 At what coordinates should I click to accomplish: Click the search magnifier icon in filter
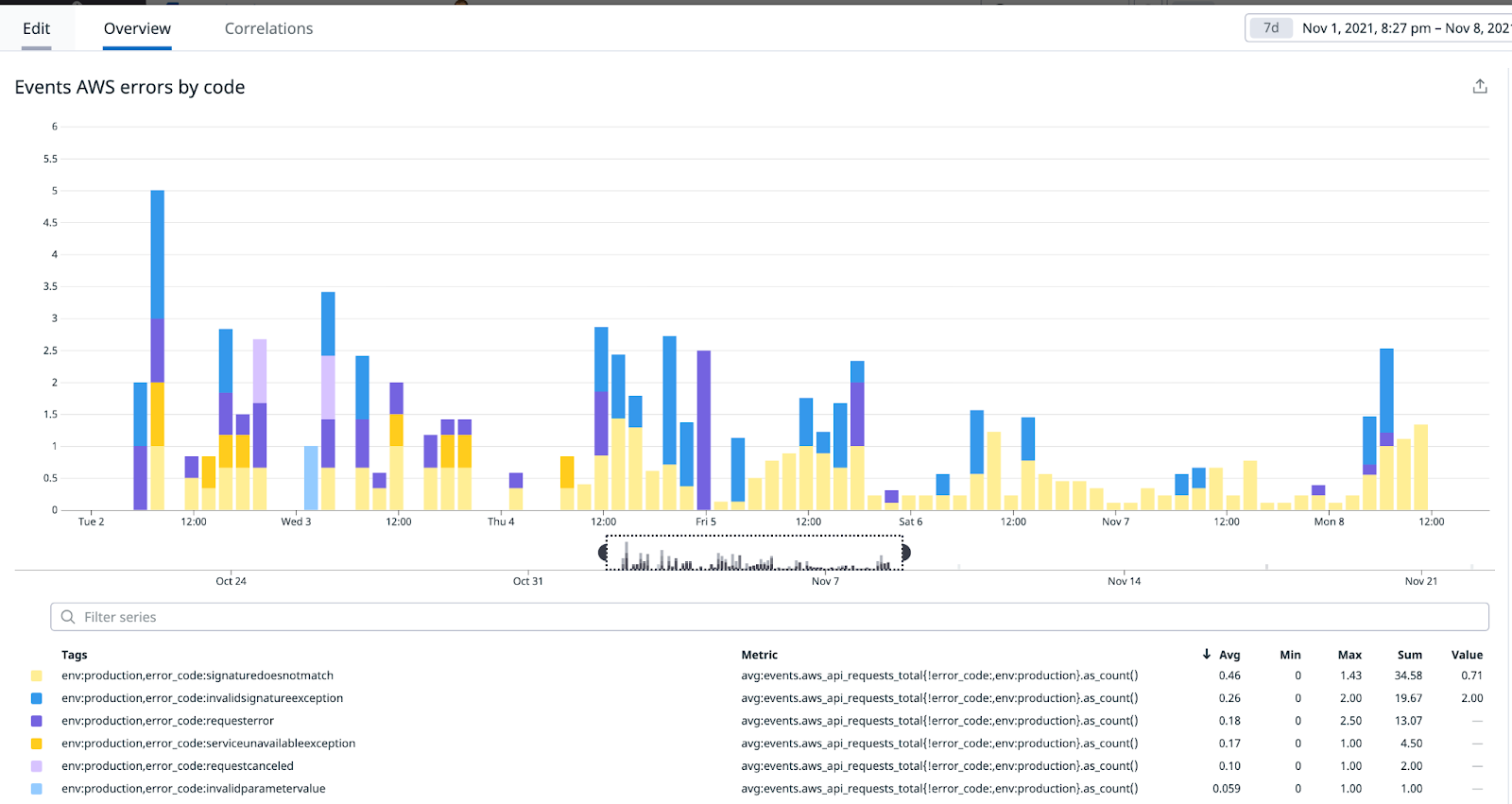pos(68,617)
